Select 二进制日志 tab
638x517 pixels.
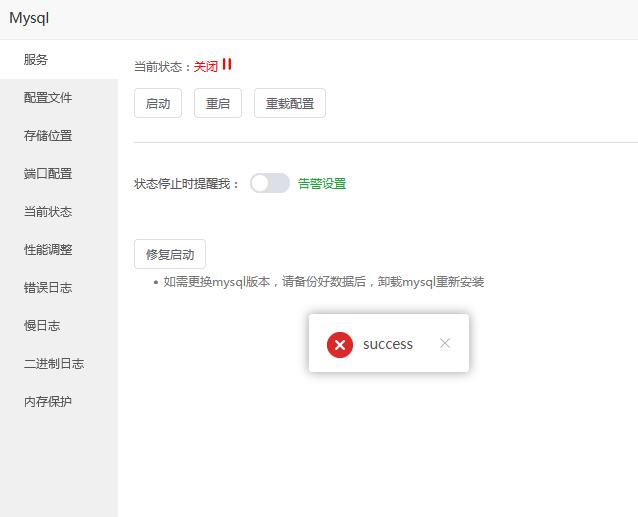click(x=59, y=363)
